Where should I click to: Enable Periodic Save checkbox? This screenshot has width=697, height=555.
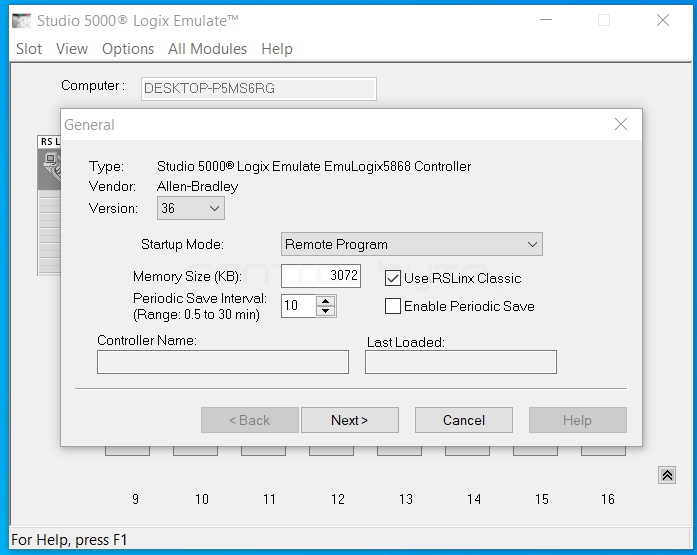click(393, 306)
